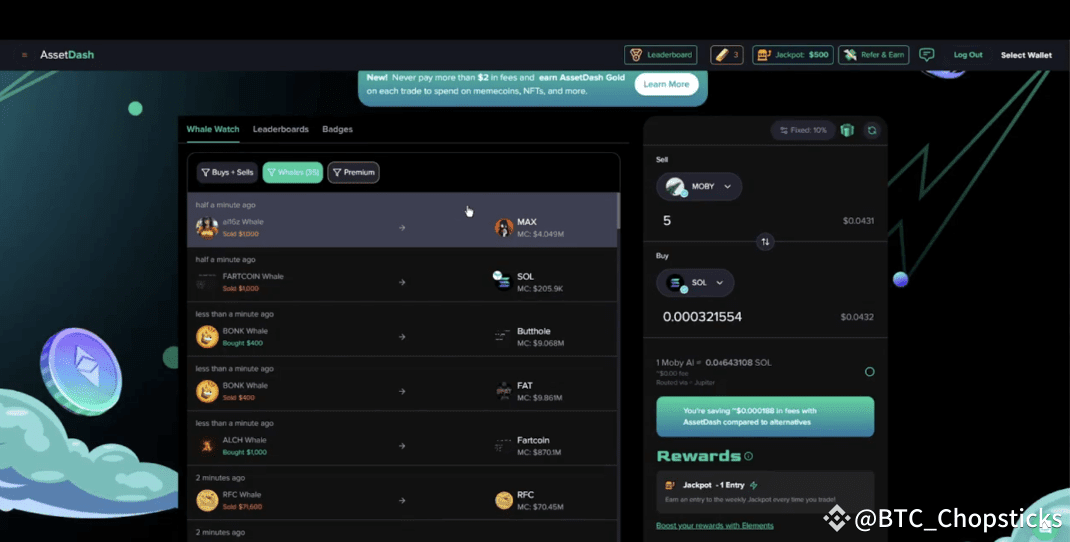The width and height of the screenshot is (1070, 542).
Task: Click Log Out
Action: tap(968, 55)
